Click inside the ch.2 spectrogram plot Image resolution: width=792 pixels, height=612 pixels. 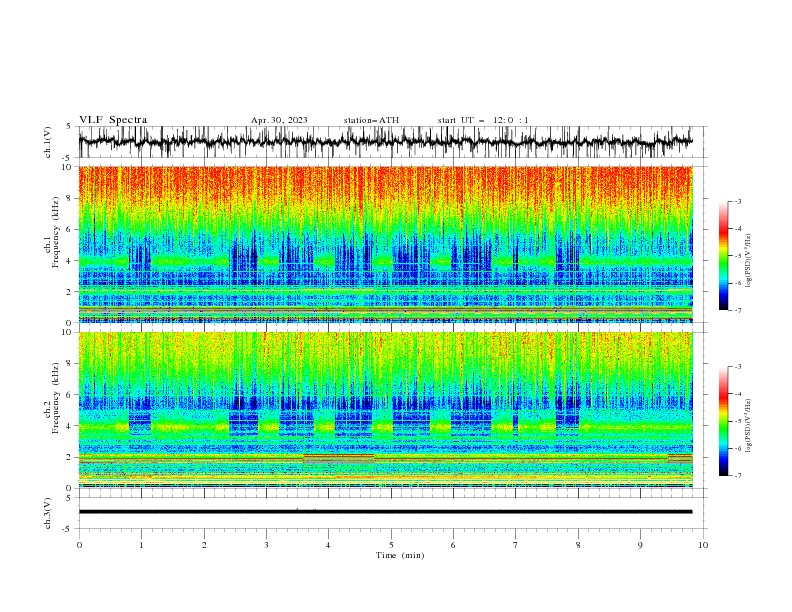tap(385, 410)
